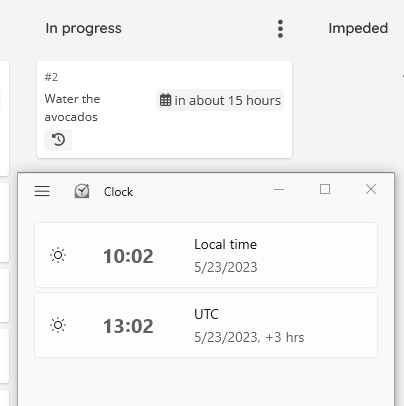This screenshot has height=406, width=404.
Task: Click the sun icon beside Local time
Action: tap(58, 255)
